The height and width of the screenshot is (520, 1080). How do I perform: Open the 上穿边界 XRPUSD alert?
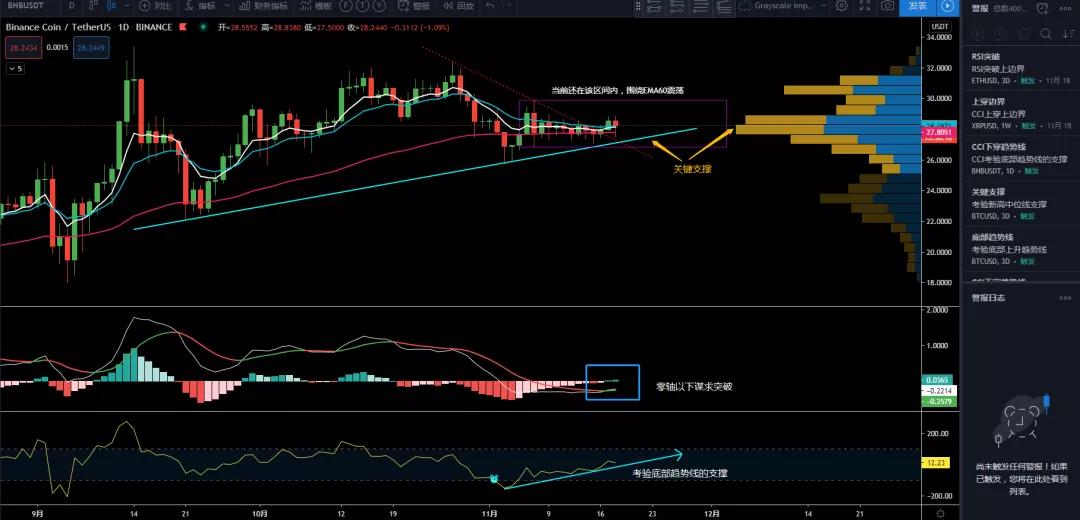[x=1019, y=114]
